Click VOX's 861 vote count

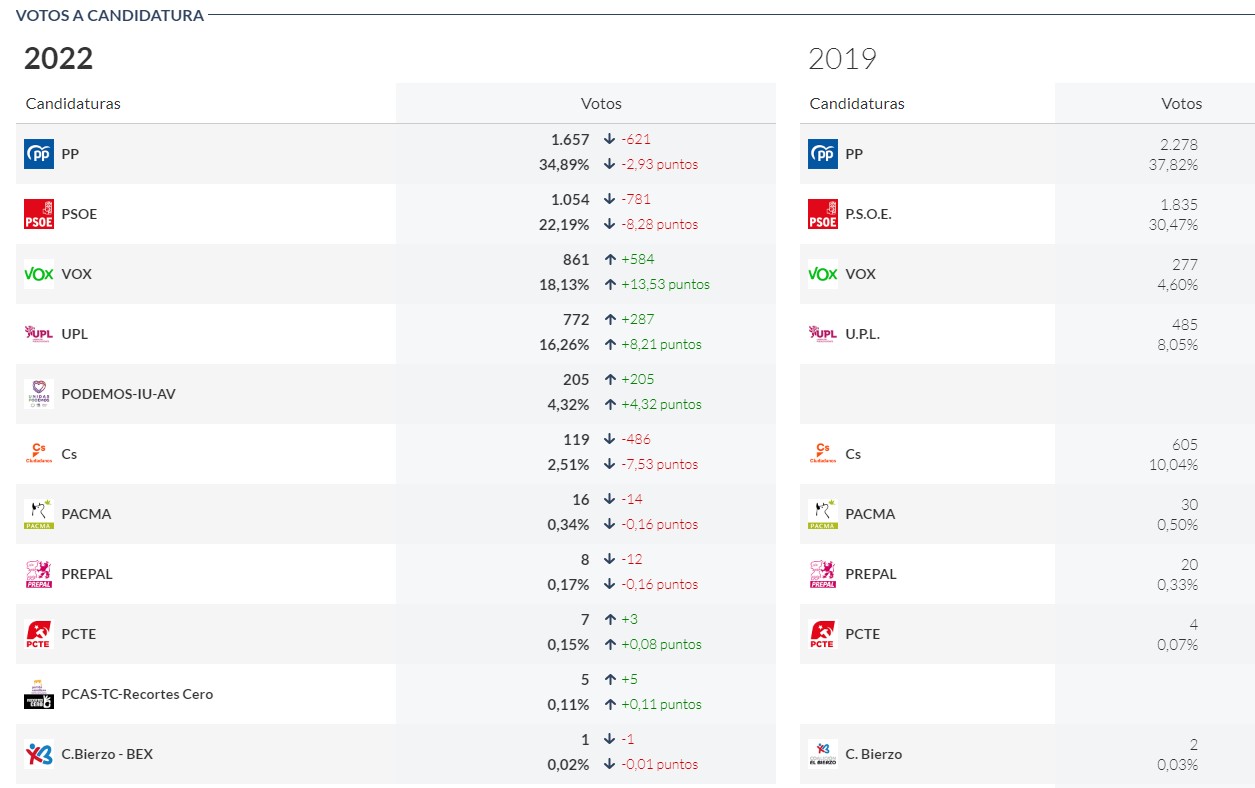point(576,259)
